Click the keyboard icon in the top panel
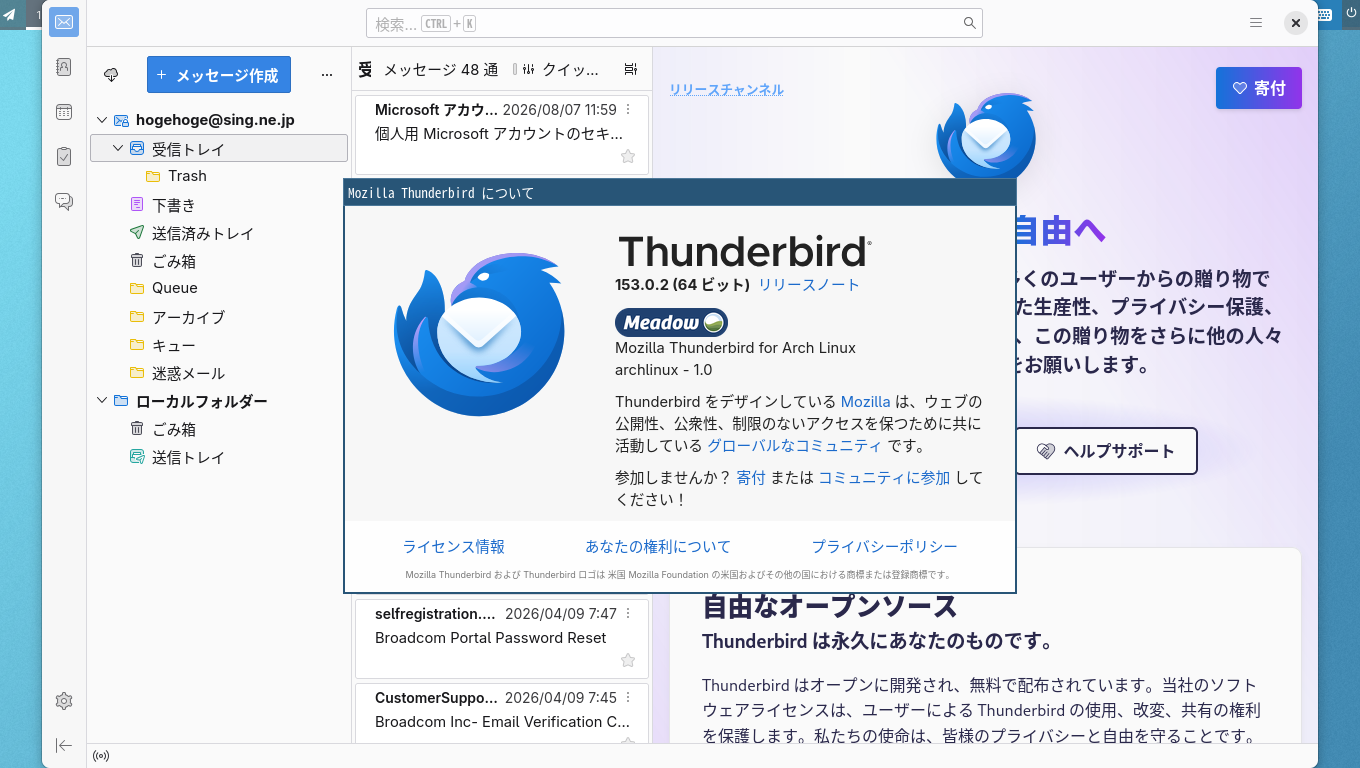Screen dimensions: 1360x768 [1324, 14]
